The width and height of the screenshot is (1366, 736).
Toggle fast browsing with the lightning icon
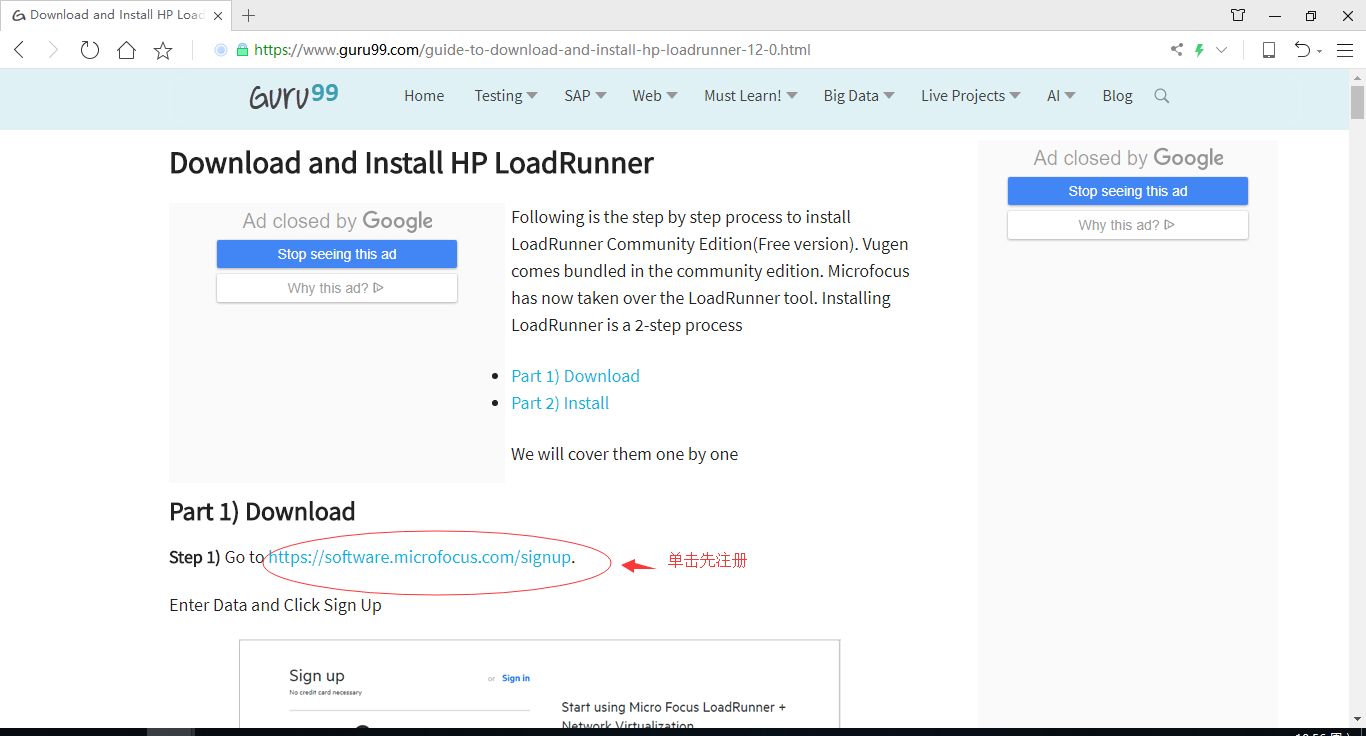(x=1198, y=49)
